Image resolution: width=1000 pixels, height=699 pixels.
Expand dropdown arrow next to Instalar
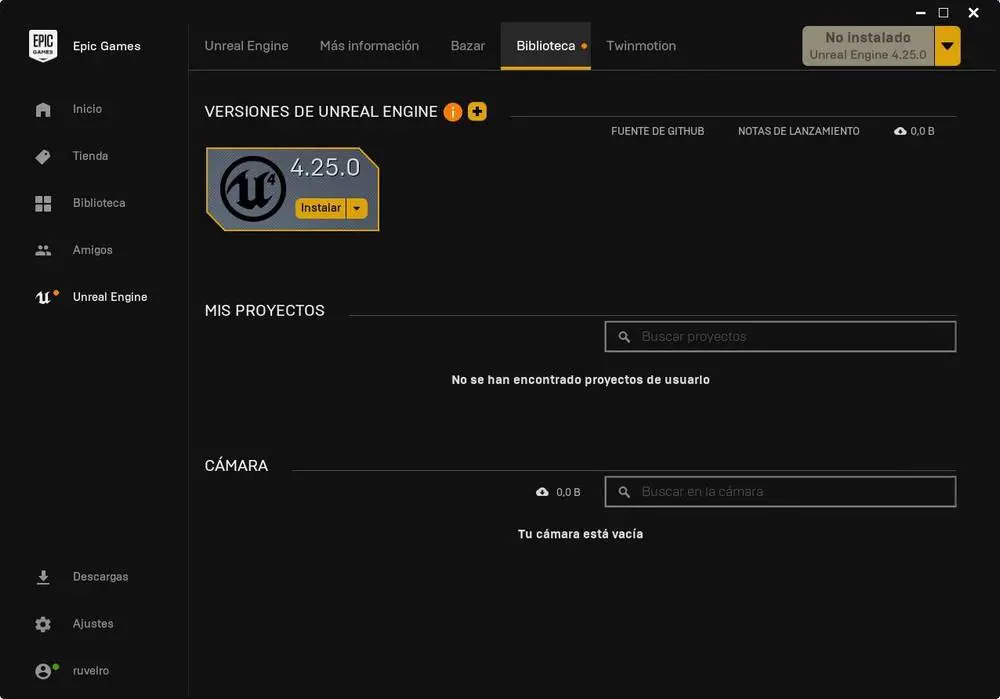(357, 208)
